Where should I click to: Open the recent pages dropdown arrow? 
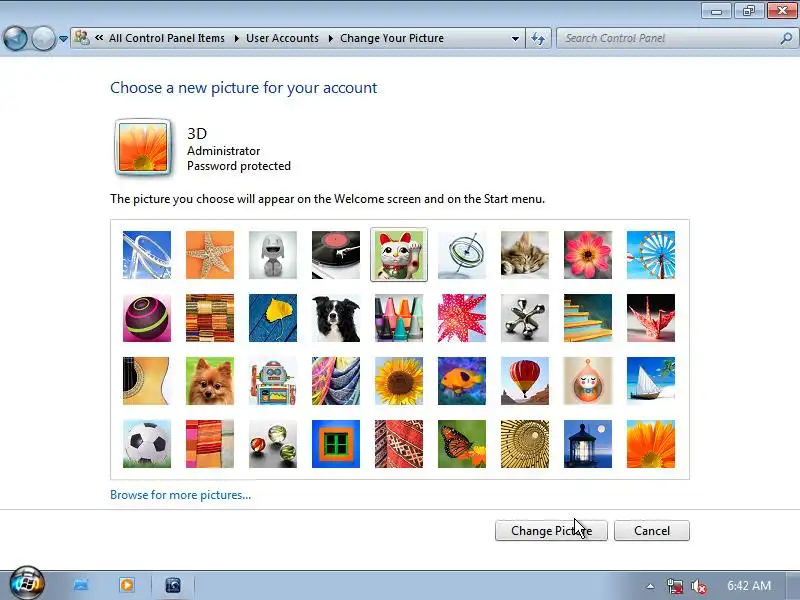tap(63, 39)
